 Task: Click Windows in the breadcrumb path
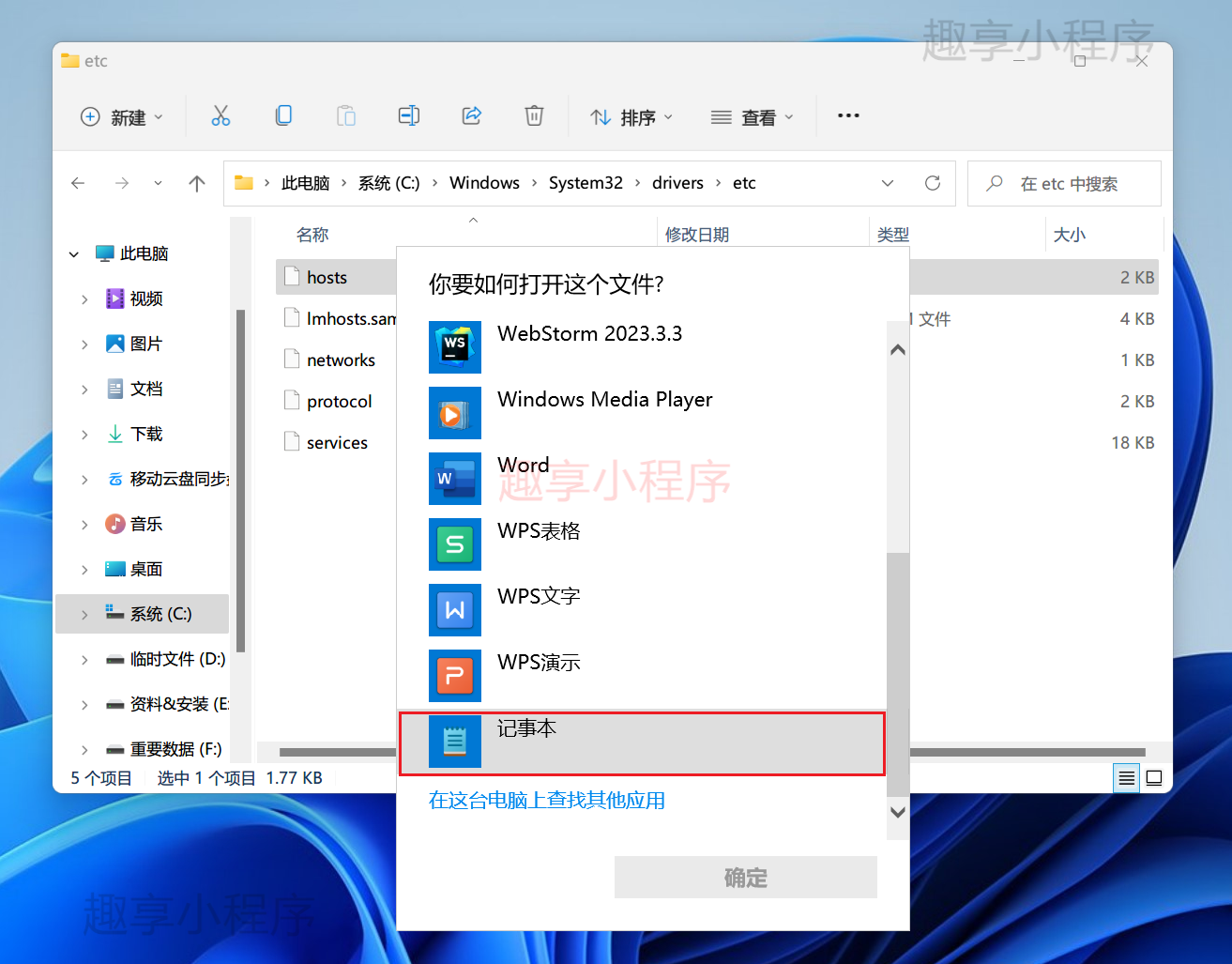pos(484,183)
